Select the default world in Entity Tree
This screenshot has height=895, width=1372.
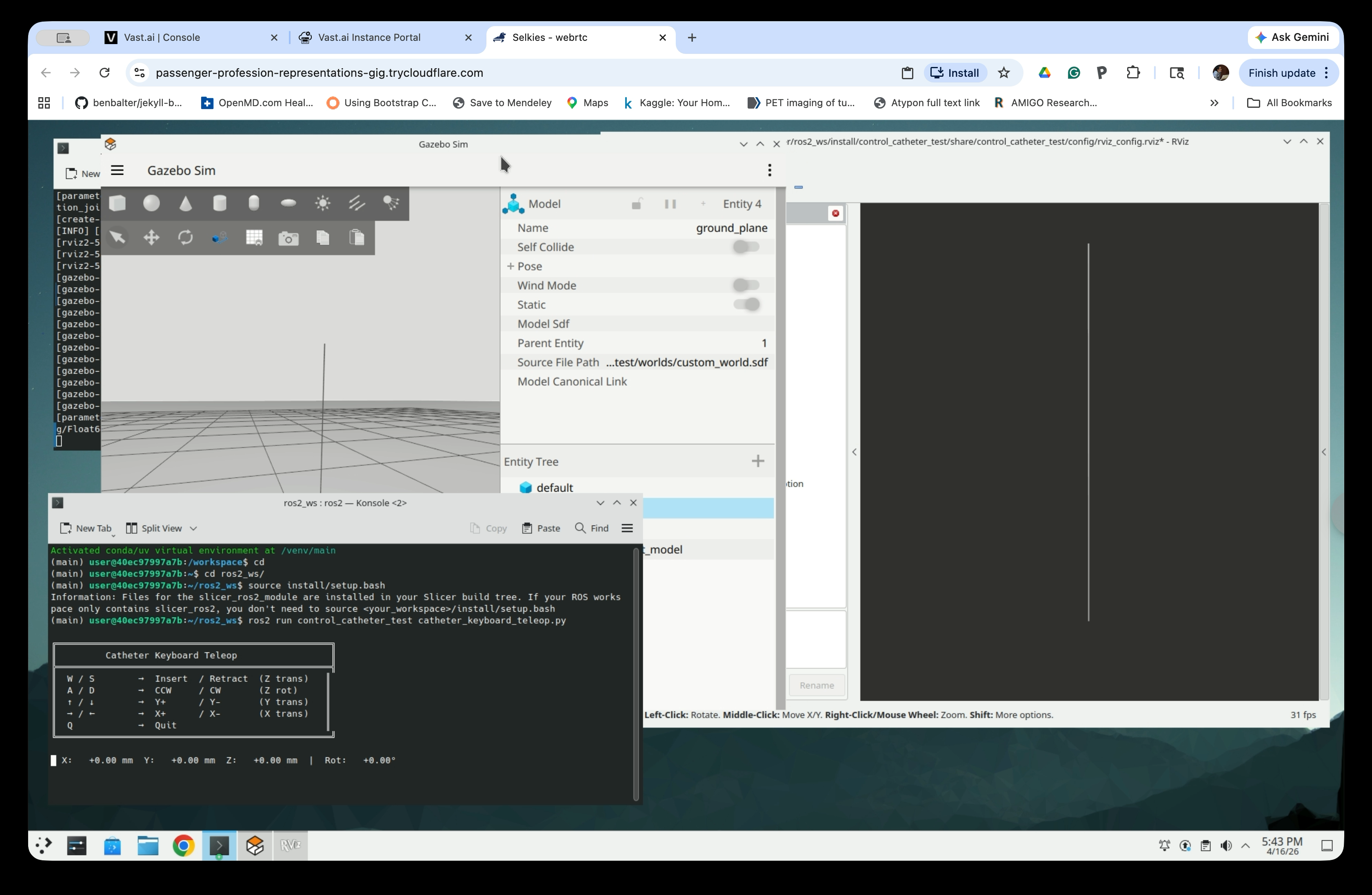[554, 488]
